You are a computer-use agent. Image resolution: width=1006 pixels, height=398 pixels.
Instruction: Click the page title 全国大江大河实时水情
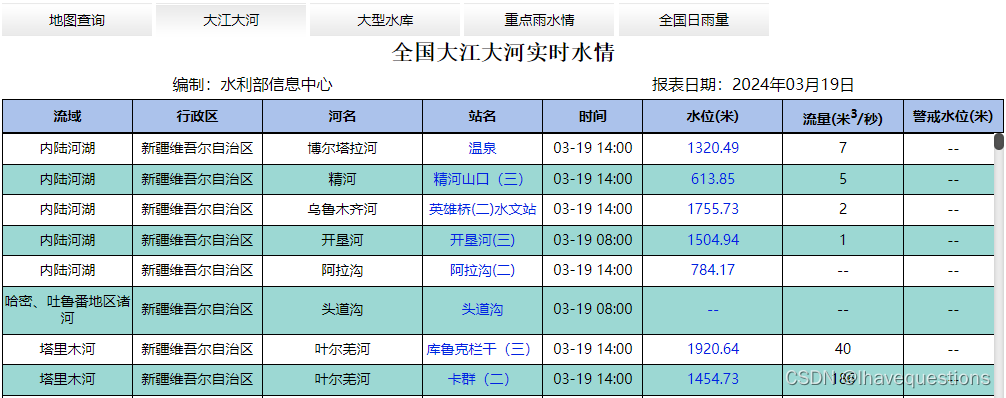tap(503, 53)
